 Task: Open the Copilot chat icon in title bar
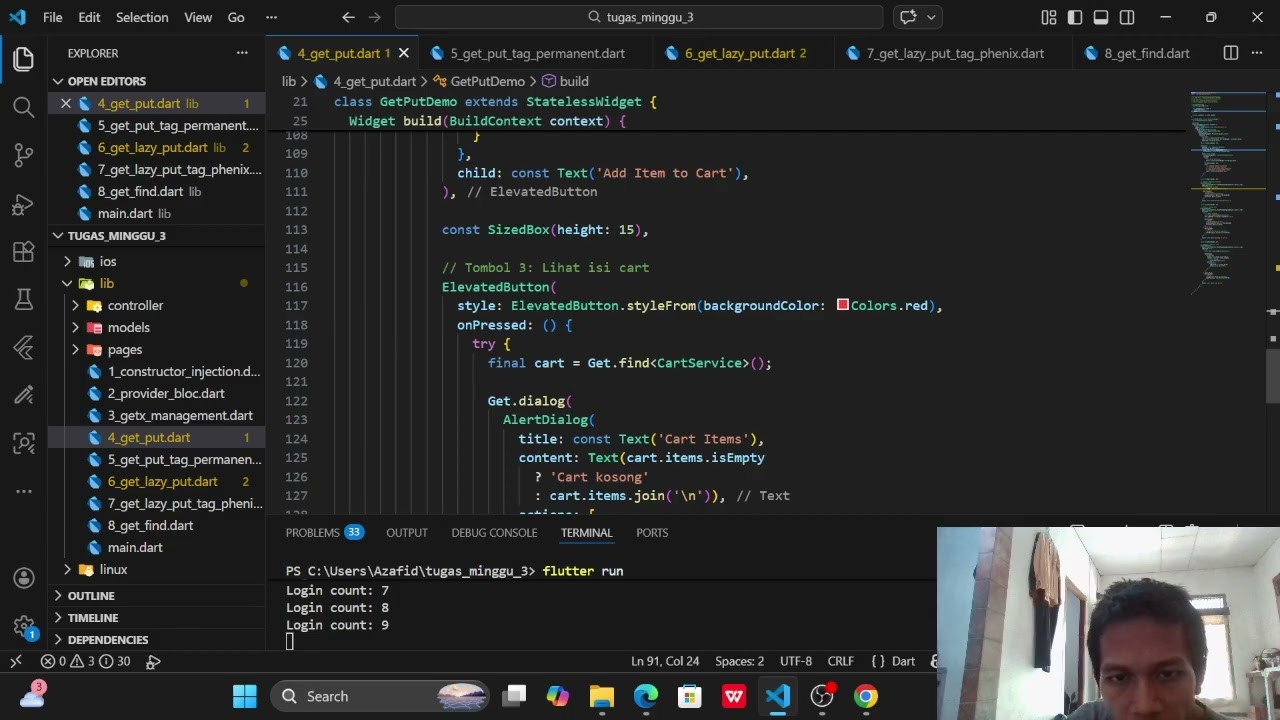tap(908, 17)
